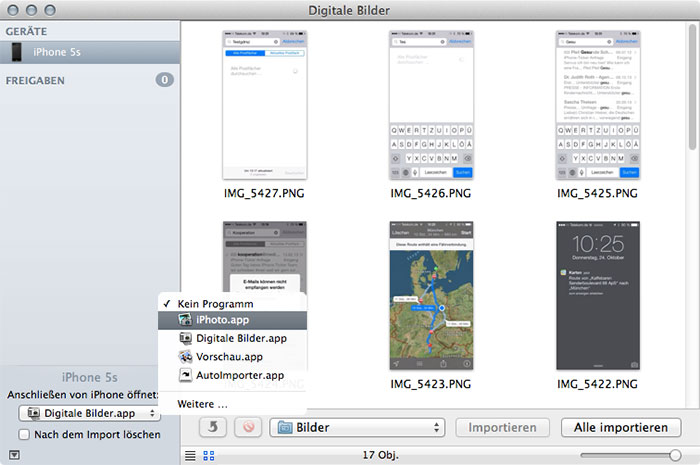Click the Importieren button
This screenshot has height=465, width=700.
point(502,428)
